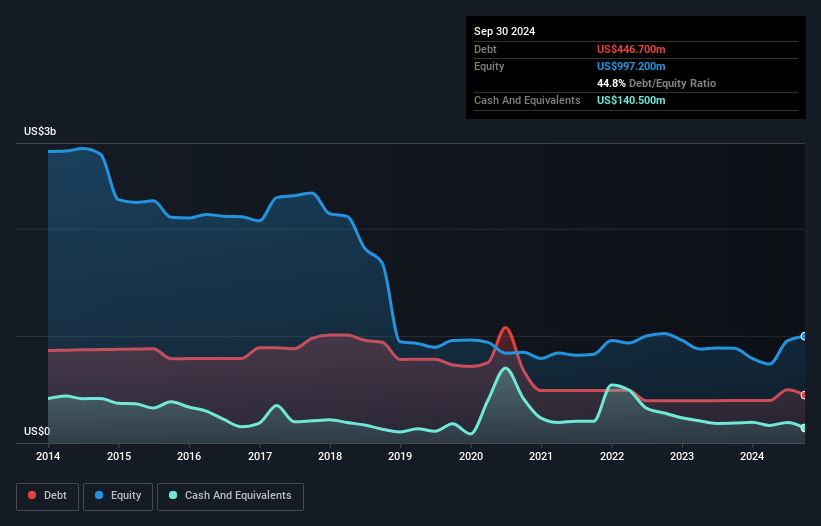Click the 44.8% Debt/Equity Ratio text
821x526 pixels.
pos(656,83)
